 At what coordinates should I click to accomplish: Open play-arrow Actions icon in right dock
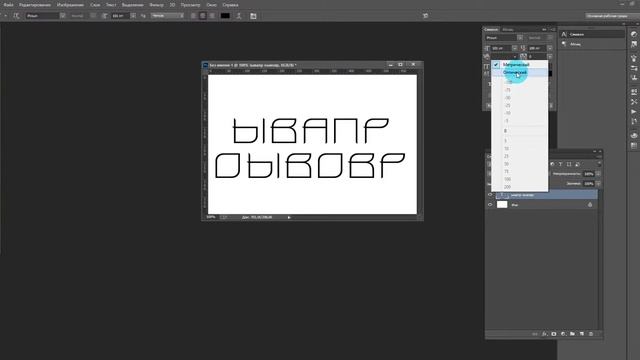(634, 111)
